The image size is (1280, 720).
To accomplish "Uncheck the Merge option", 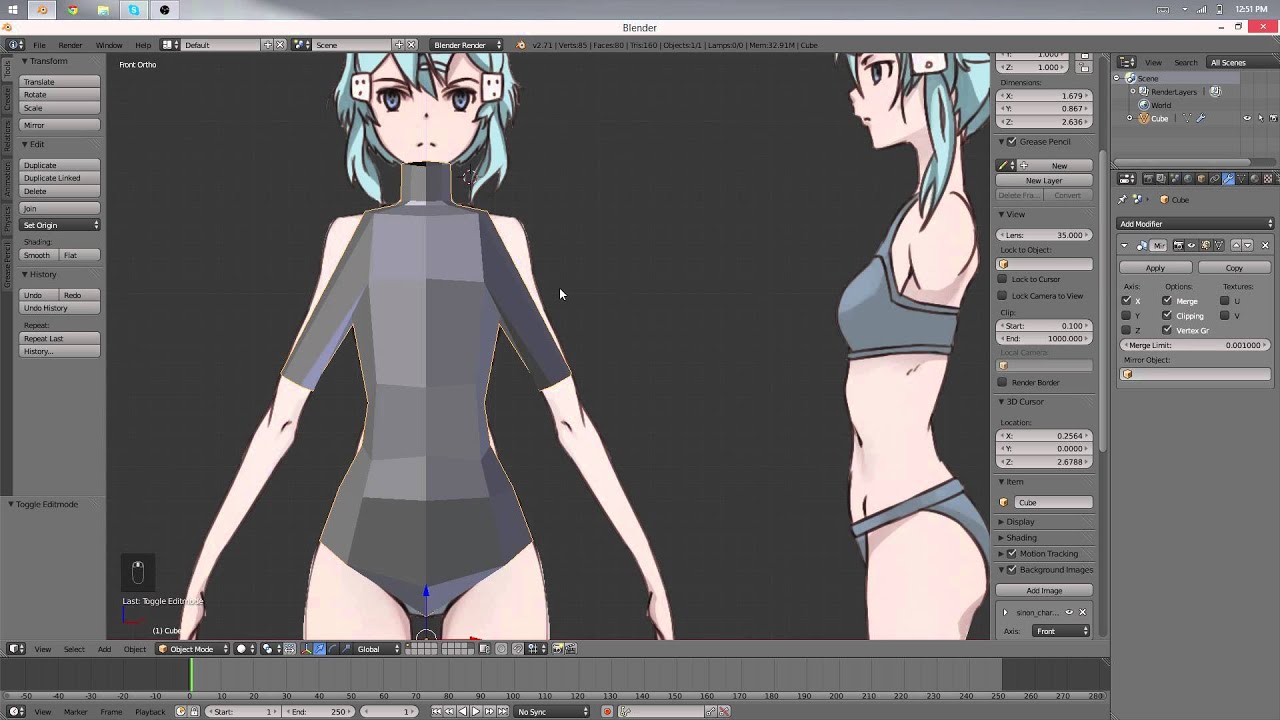I will coord(1167,301).
